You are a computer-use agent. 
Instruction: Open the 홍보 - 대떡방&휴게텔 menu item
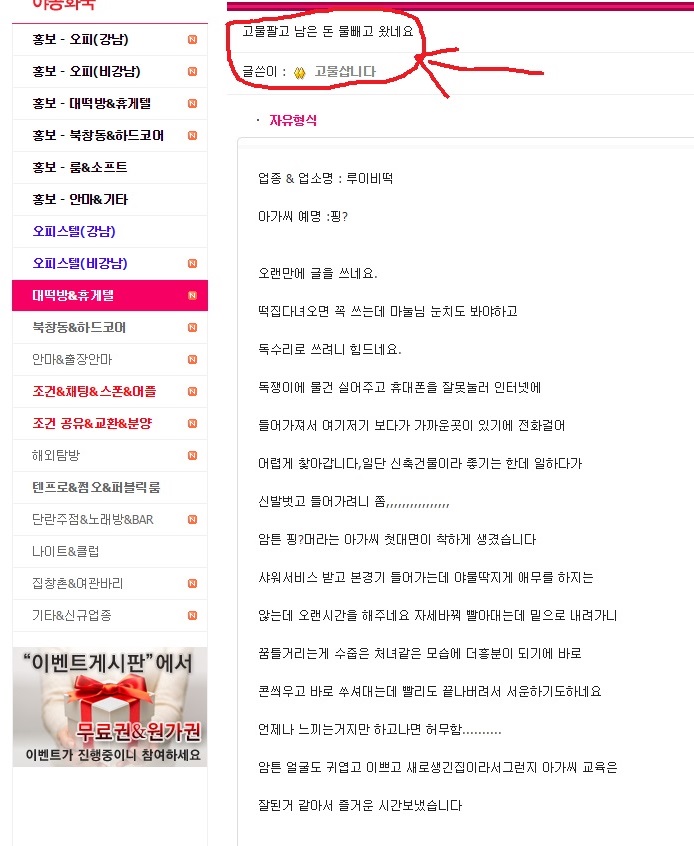point(110,104)
